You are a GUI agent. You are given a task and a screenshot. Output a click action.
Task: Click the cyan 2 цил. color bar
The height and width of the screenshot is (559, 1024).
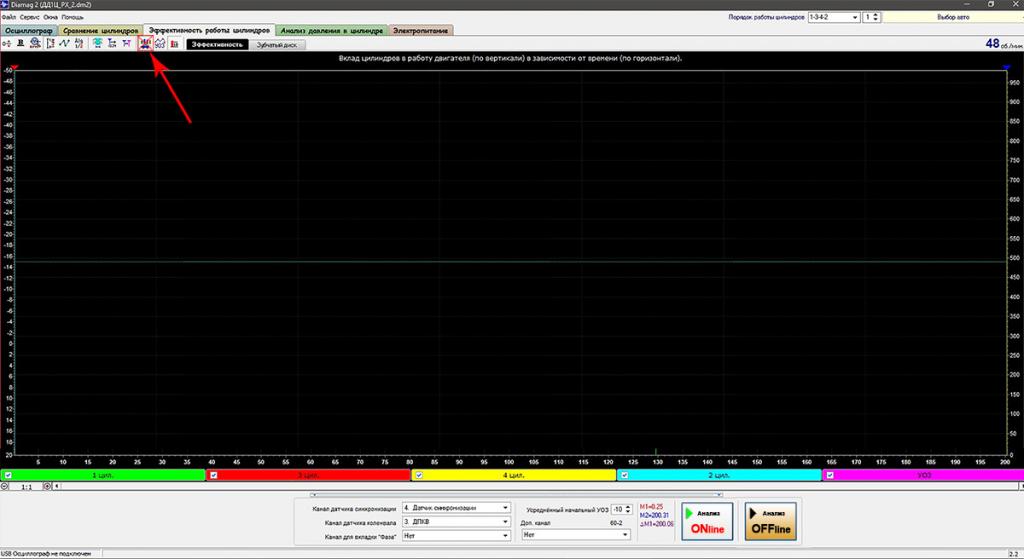click(719, 475)
